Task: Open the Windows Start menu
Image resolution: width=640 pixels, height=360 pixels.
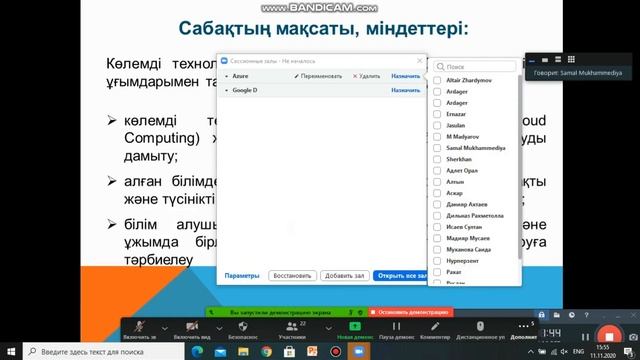Action: (x=11, y=351)
